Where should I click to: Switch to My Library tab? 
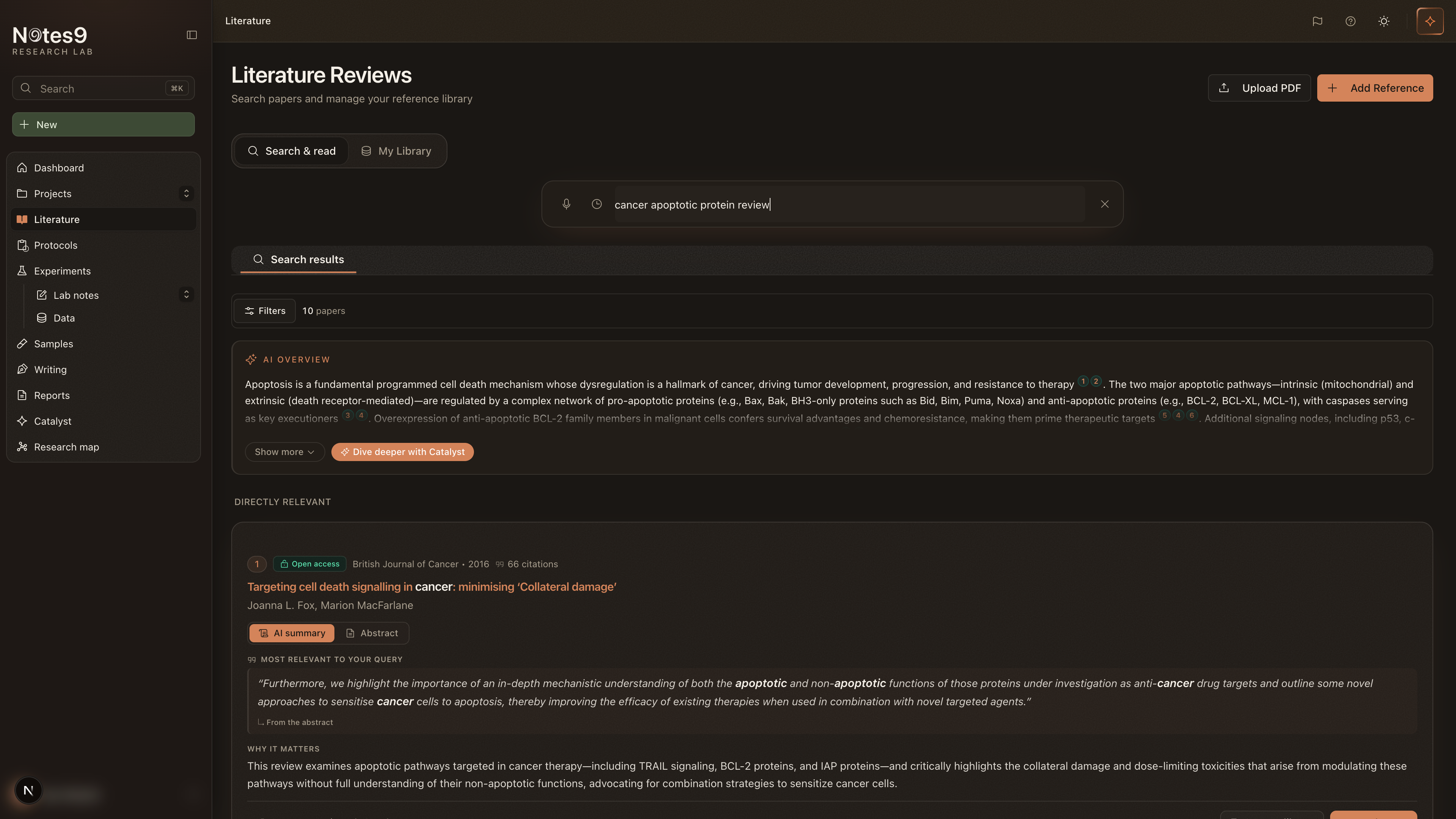pyautogui.click(x=396, y=151)
